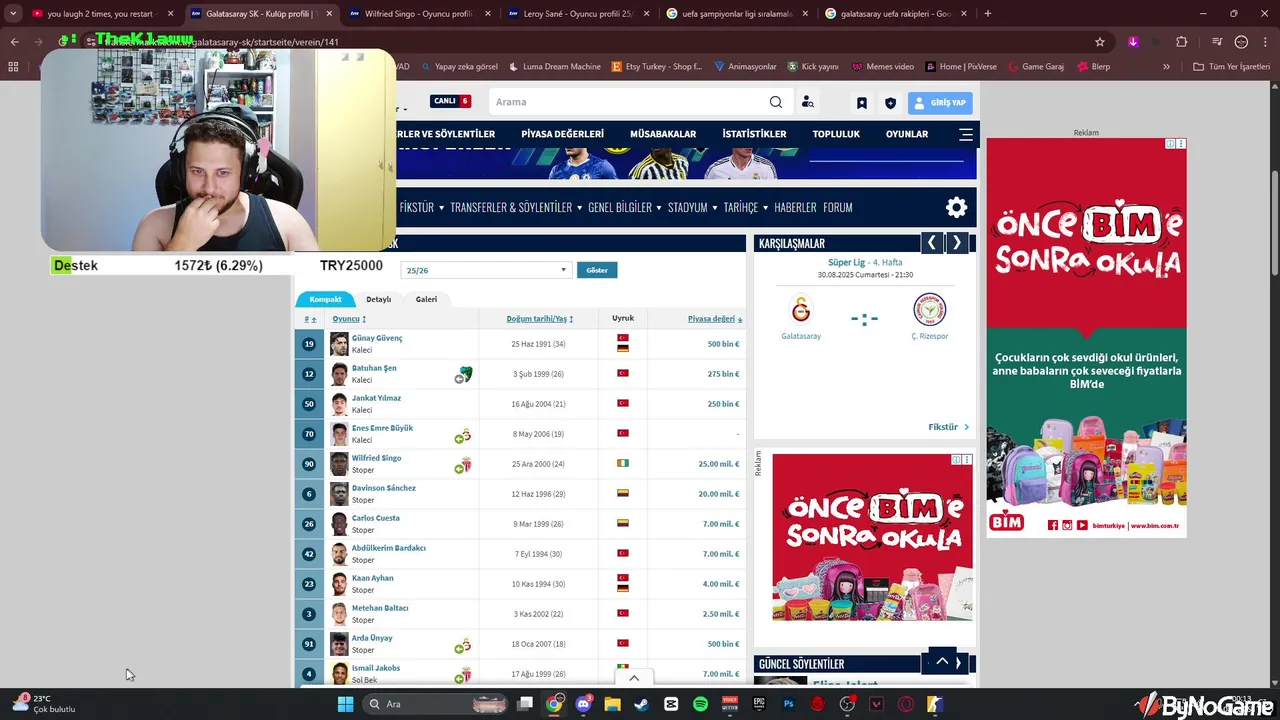Open the İstatistikler menu
The width and height of the screenshot is (1280, 720).
pos(754,134)
